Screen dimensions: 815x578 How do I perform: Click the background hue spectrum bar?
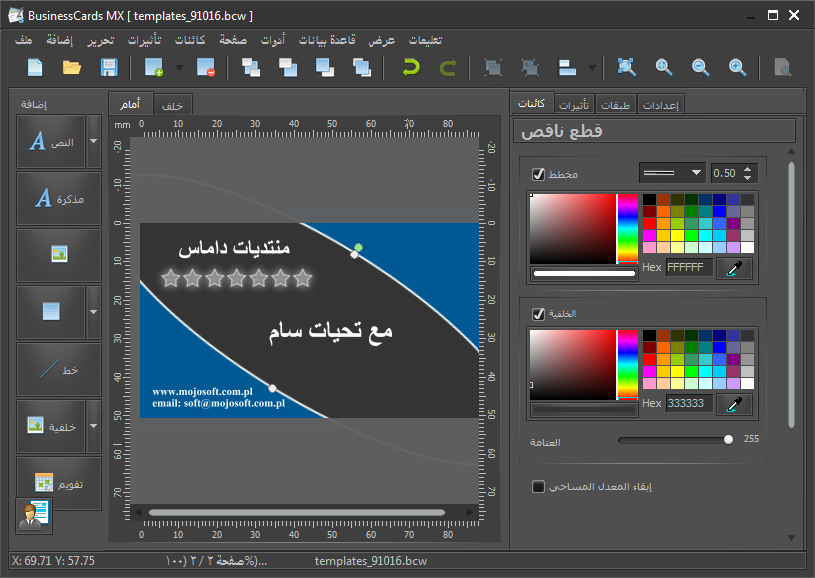pyautogui.click(x=628, y=365)
